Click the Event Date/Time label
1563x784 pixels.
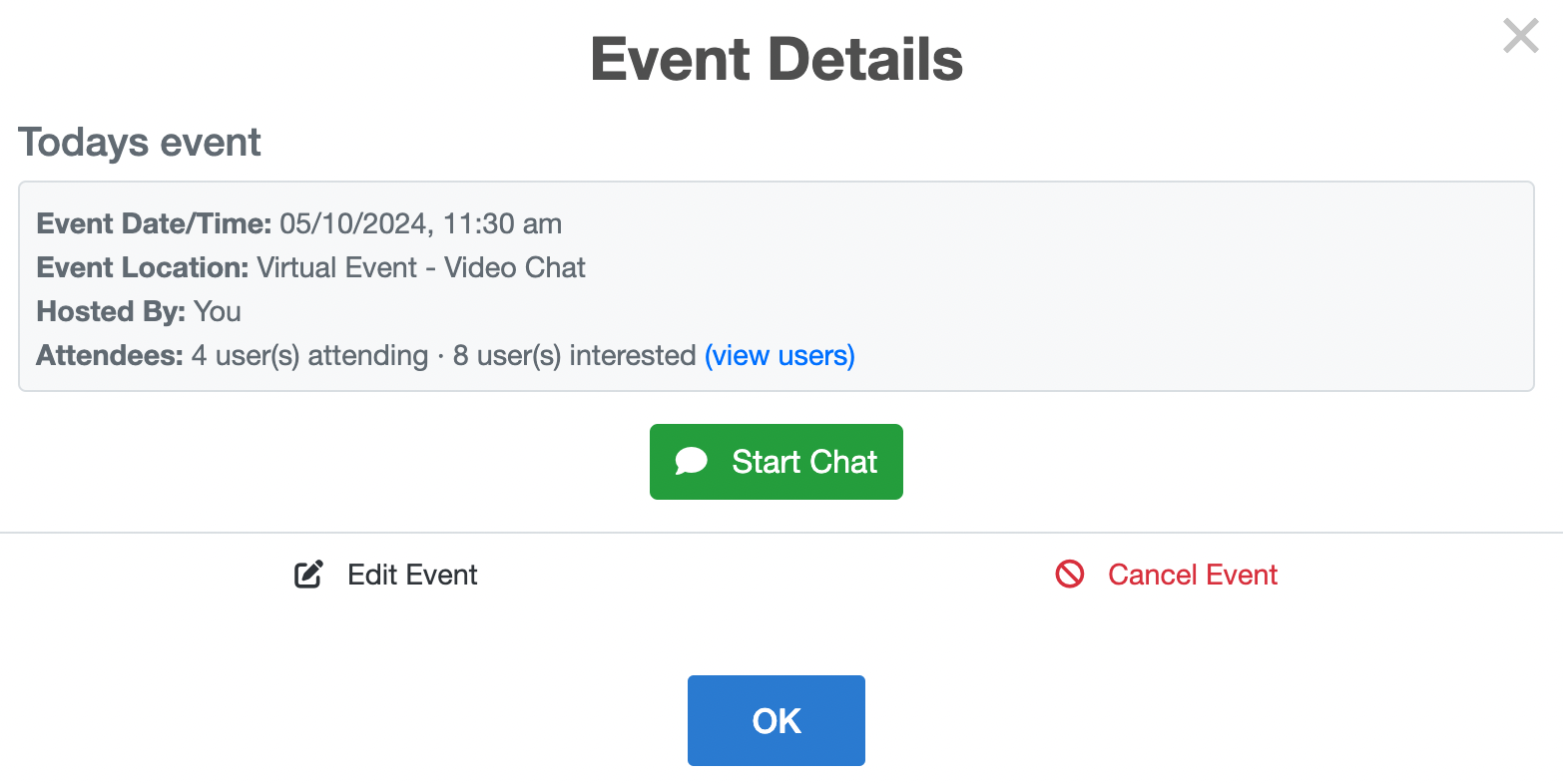pos(154,223)
